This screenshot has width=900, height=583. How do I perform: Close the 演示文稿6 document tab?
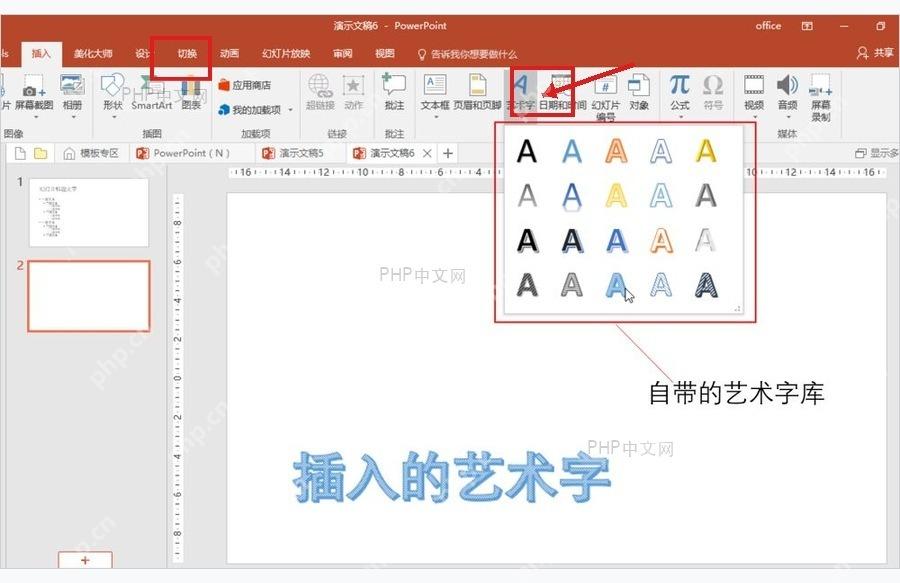coord(427,153)
